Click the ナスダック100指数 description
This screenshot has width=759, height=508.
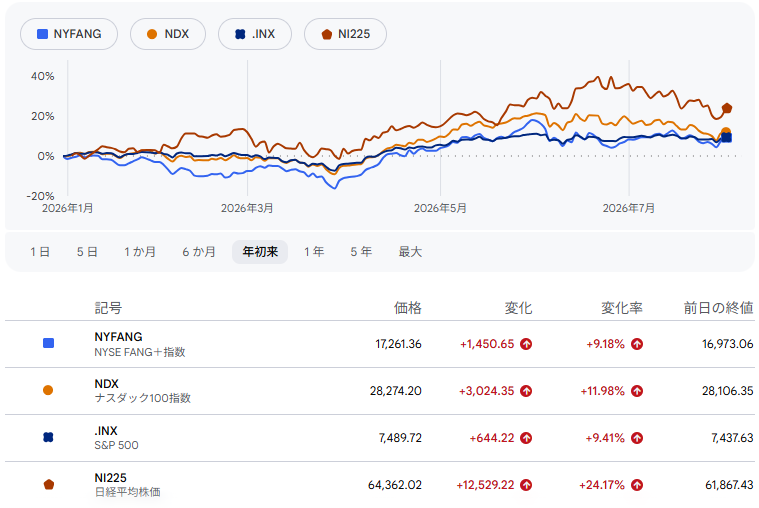(143, 398)
